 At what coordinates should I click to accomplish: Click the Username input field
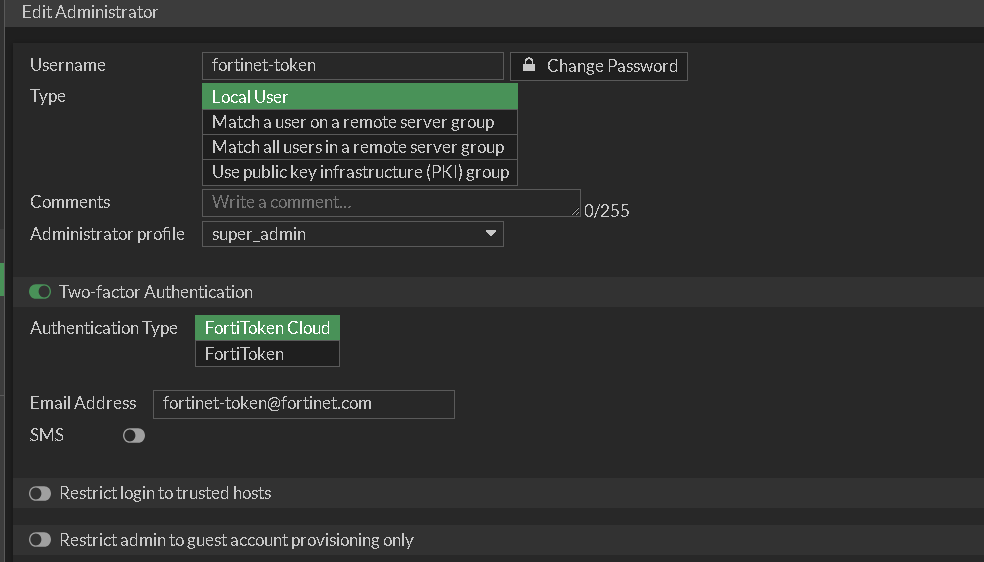[x=352, y=66]
